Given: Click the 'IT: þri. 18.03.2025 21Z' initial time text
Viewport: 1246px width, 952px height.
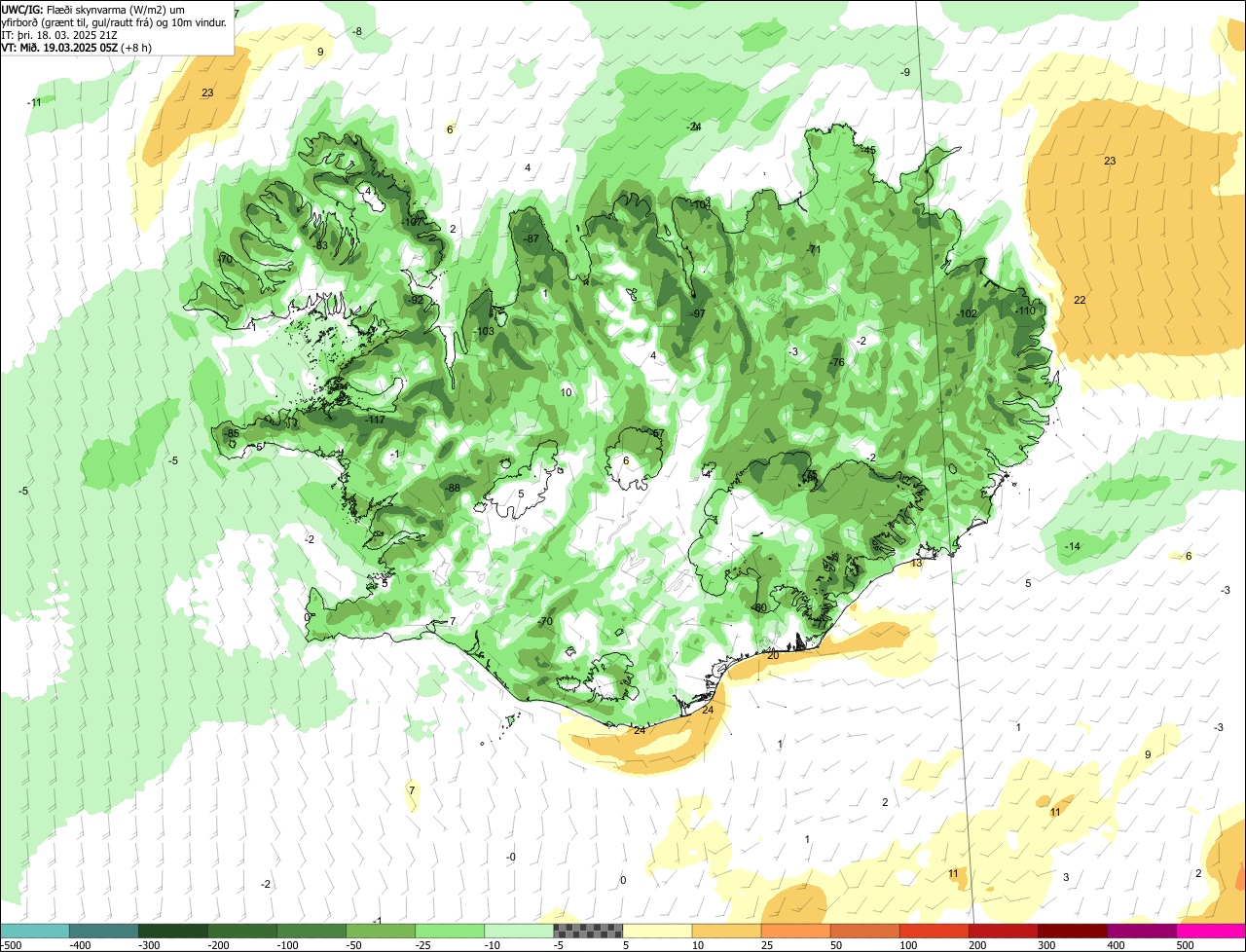Looking at the screenshot, I should tap(60, 35).
